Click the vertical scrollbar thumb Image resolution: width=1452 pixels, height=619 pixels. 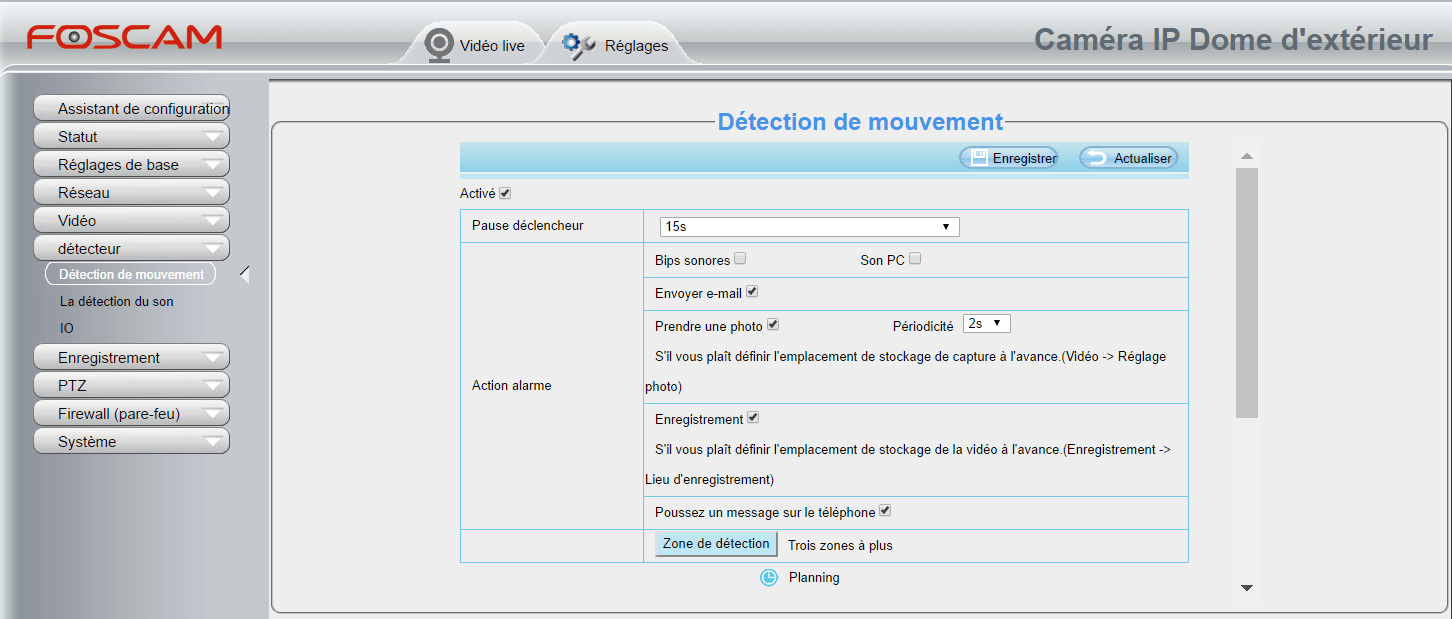point(1247,292)
